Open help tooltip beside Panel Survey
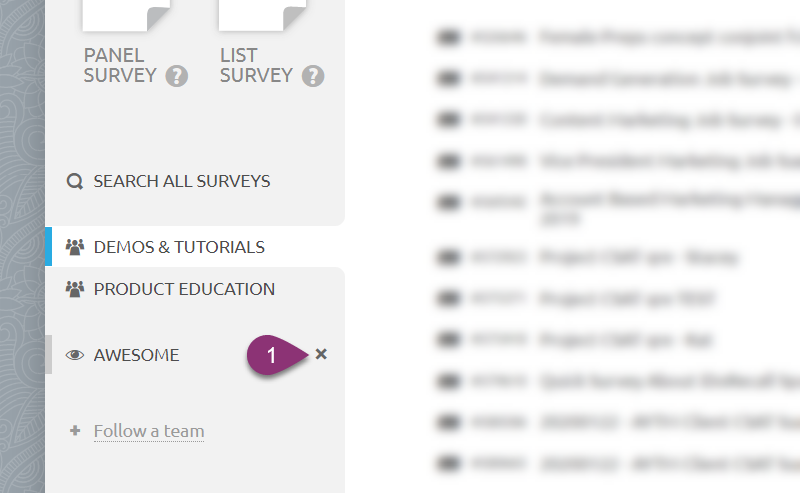Viewport: 800px width, 493px height. [x=177, y=76]
